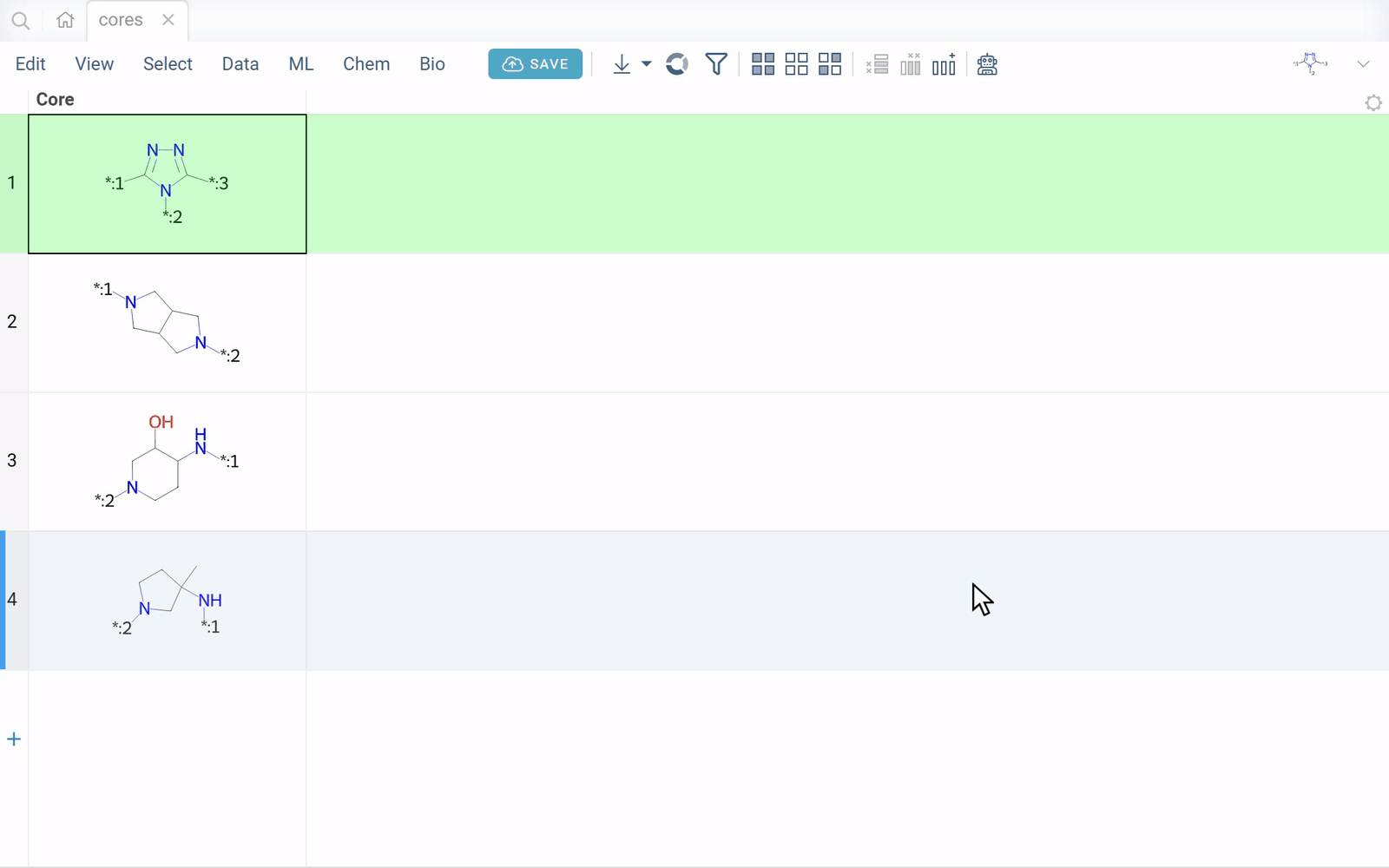The height and width of the screenshot is (868, 1389).
Task: Select the bicyclic diamine molecule in row 2
Action: tap(168, 323)
